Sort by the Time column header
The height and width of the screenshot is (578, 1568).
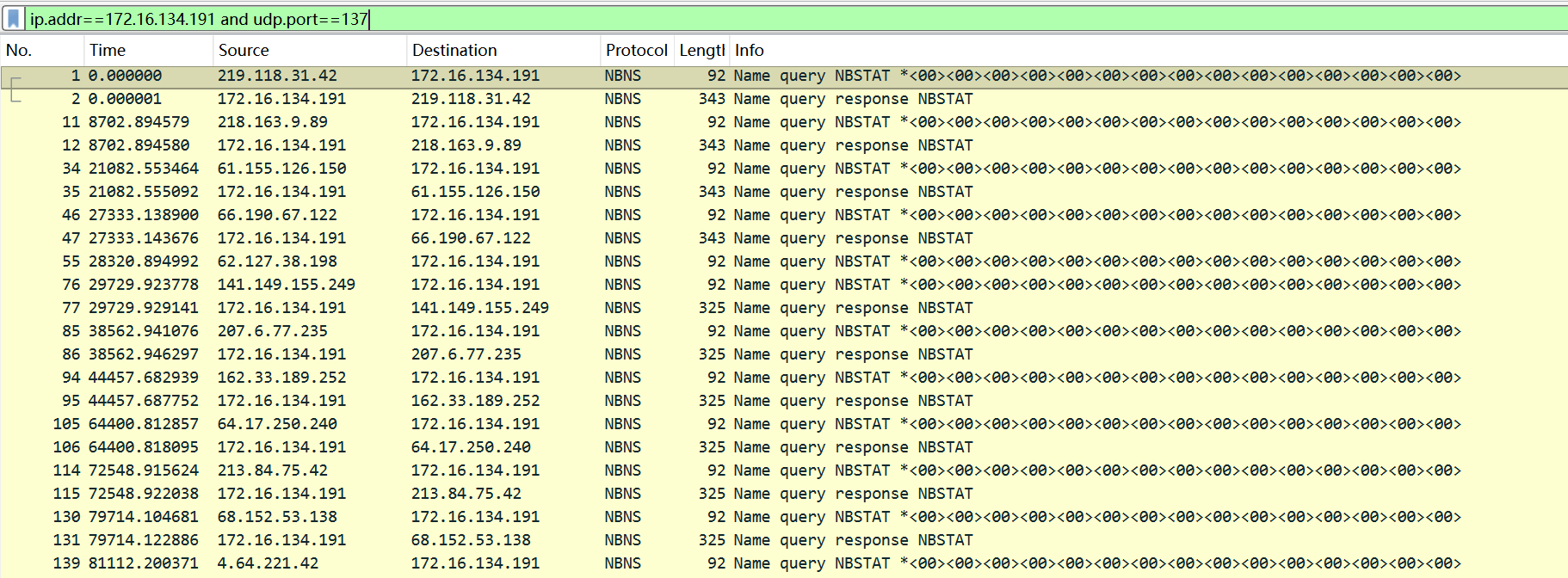coord(148,50)
